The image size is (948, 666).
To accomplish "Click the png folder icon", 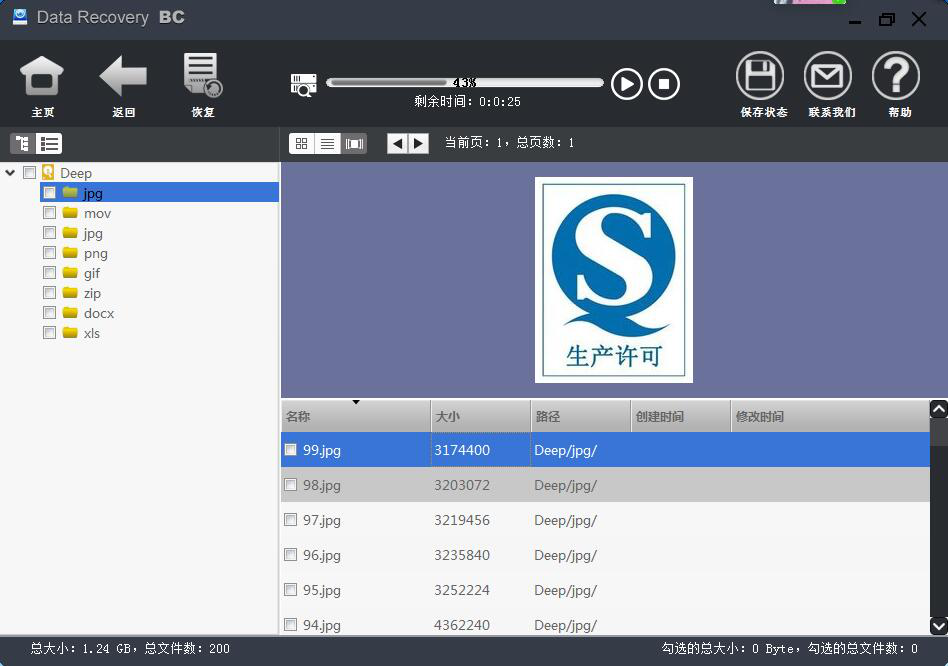I will click(x=70, y=253).
